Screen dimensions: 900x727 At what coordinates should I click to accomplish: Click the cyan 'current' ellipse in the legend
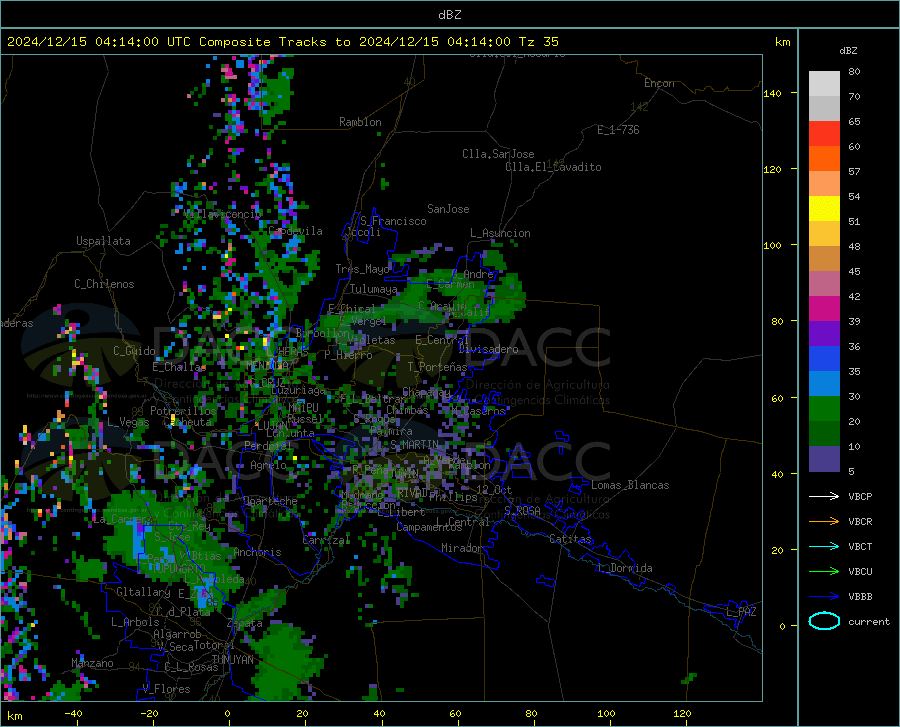click(824, 621)
